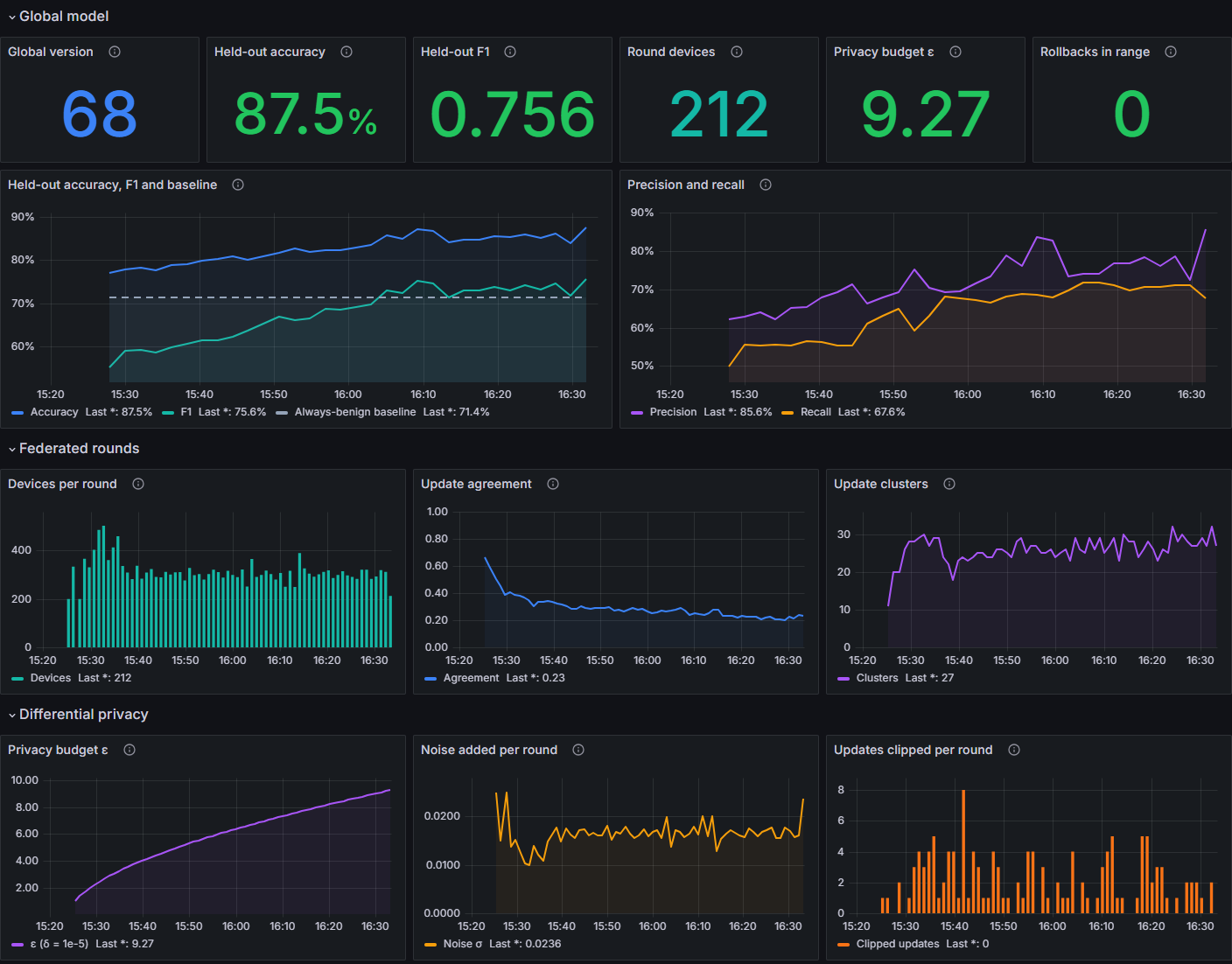Open info icon beside Held-out accuracy stat
The width and height of the screenshot is (1232, 964).
pos(346,52)
